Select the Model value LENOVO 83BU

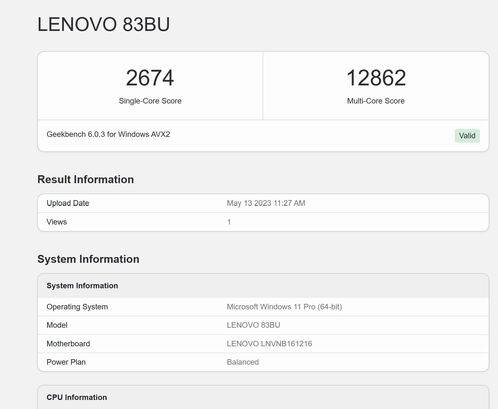pos(253,325)
